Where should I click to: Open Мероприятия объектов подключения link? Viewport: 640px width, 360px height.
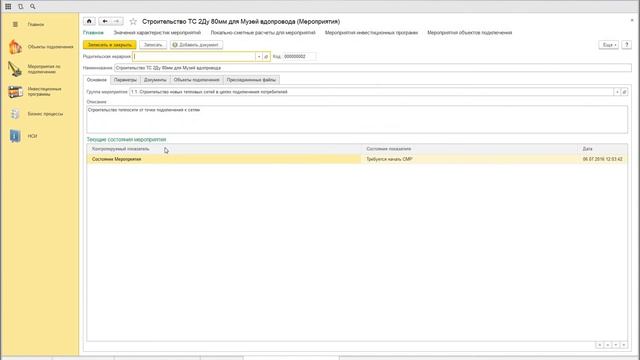pos(469,33)
